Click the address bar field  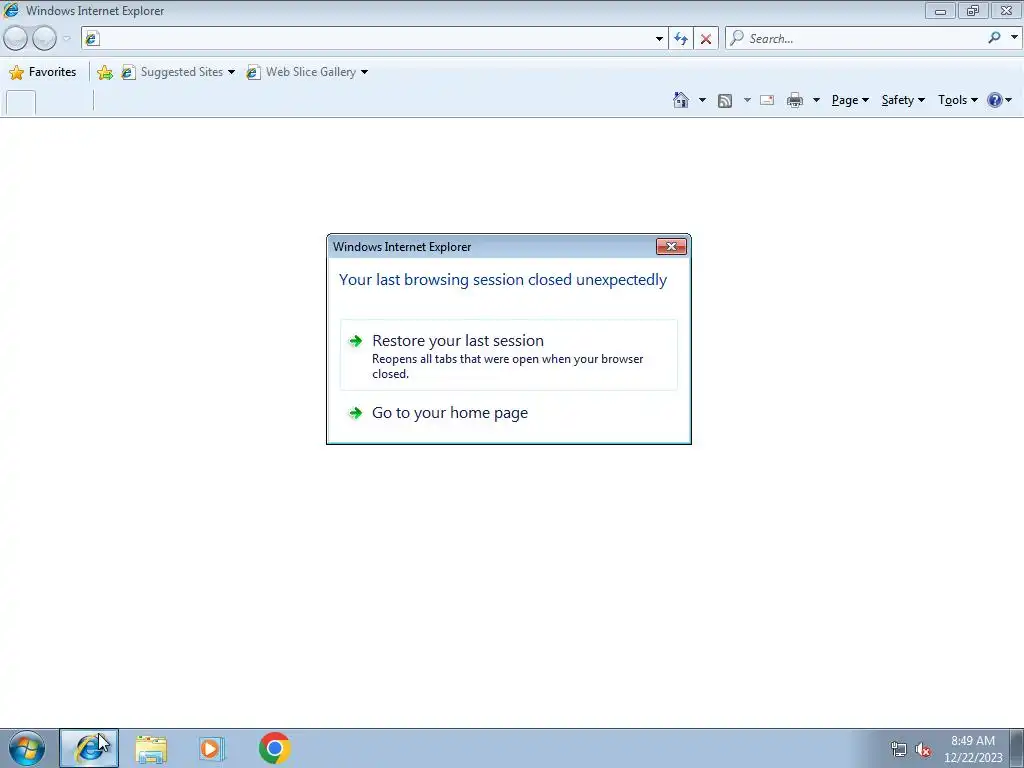click(367, 39)
